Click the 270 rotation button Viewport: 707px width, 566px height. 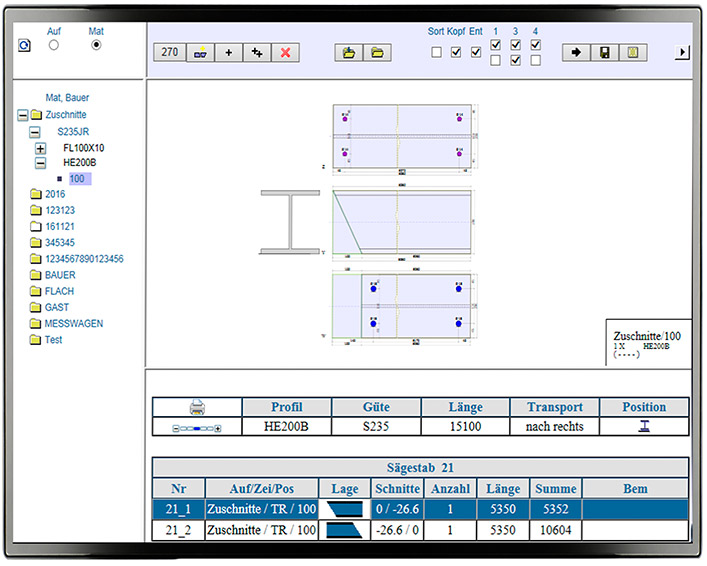170,52
